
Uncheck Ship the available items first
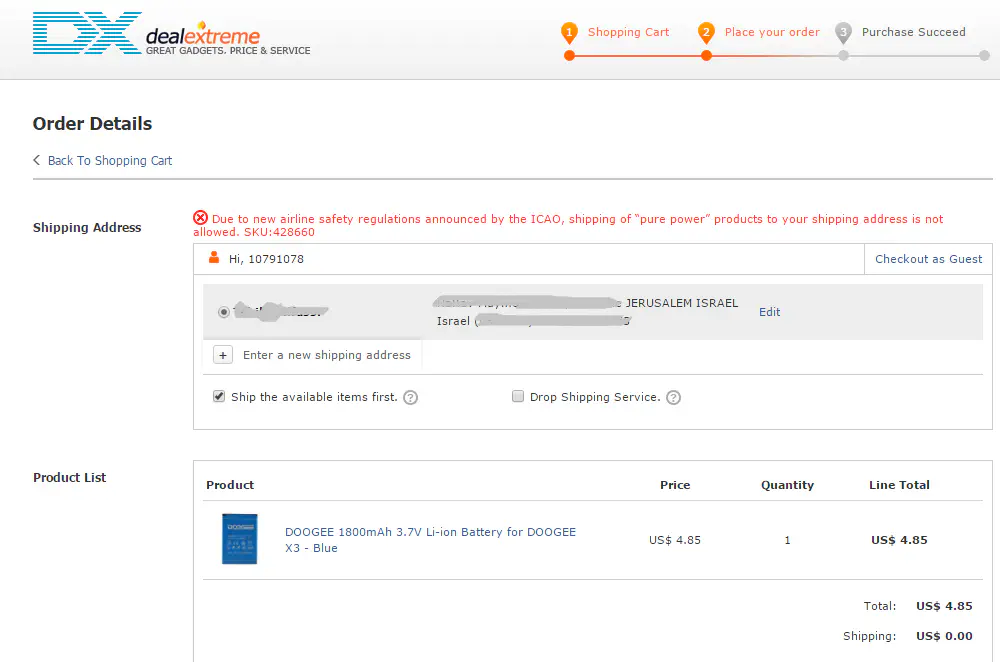pos(219,397)
